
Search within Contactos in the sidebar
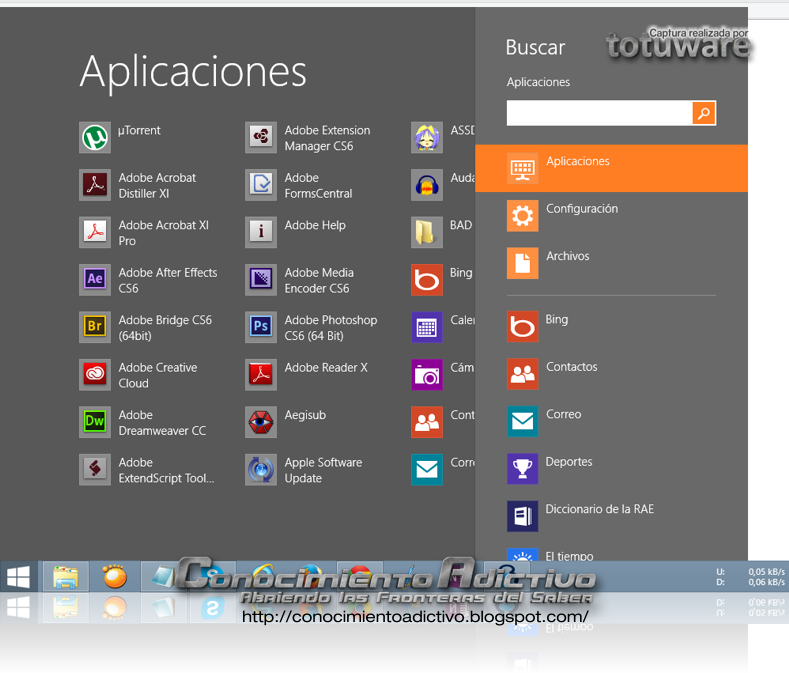pyautogui.click(x=611, y=373)
